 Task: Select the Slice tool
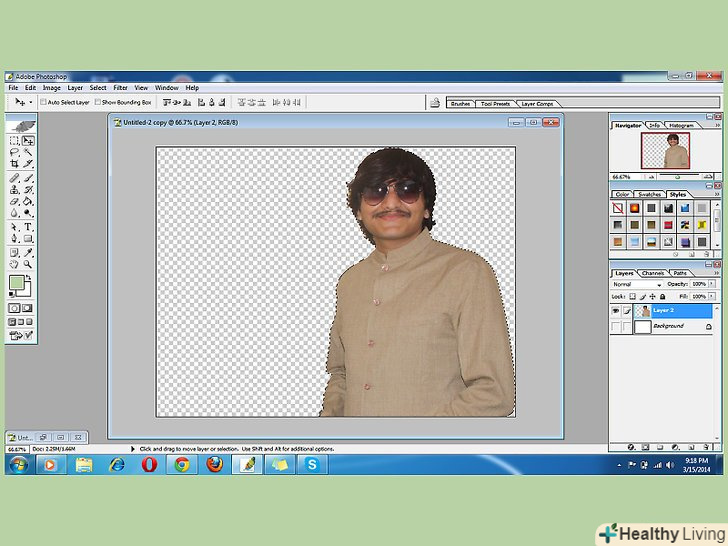click(28, 163)
